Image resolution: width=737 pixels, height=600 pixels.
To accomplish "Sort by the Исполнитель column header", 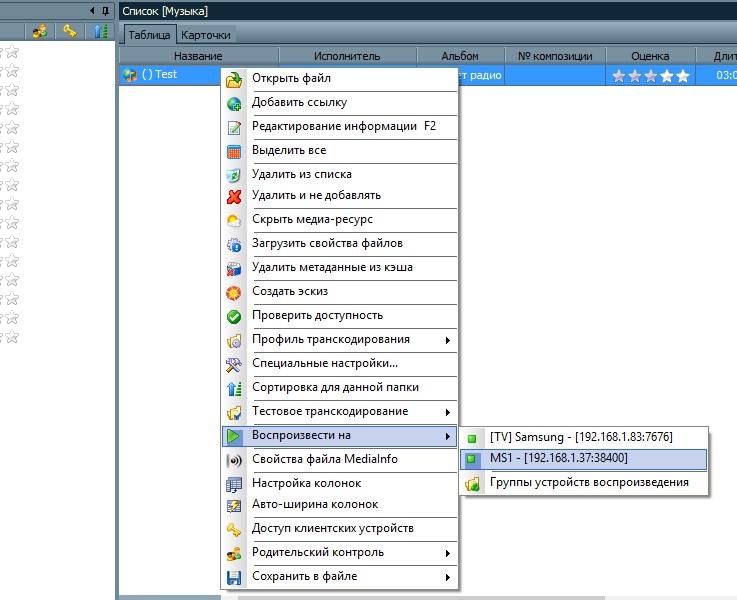I will coord(347,56).
